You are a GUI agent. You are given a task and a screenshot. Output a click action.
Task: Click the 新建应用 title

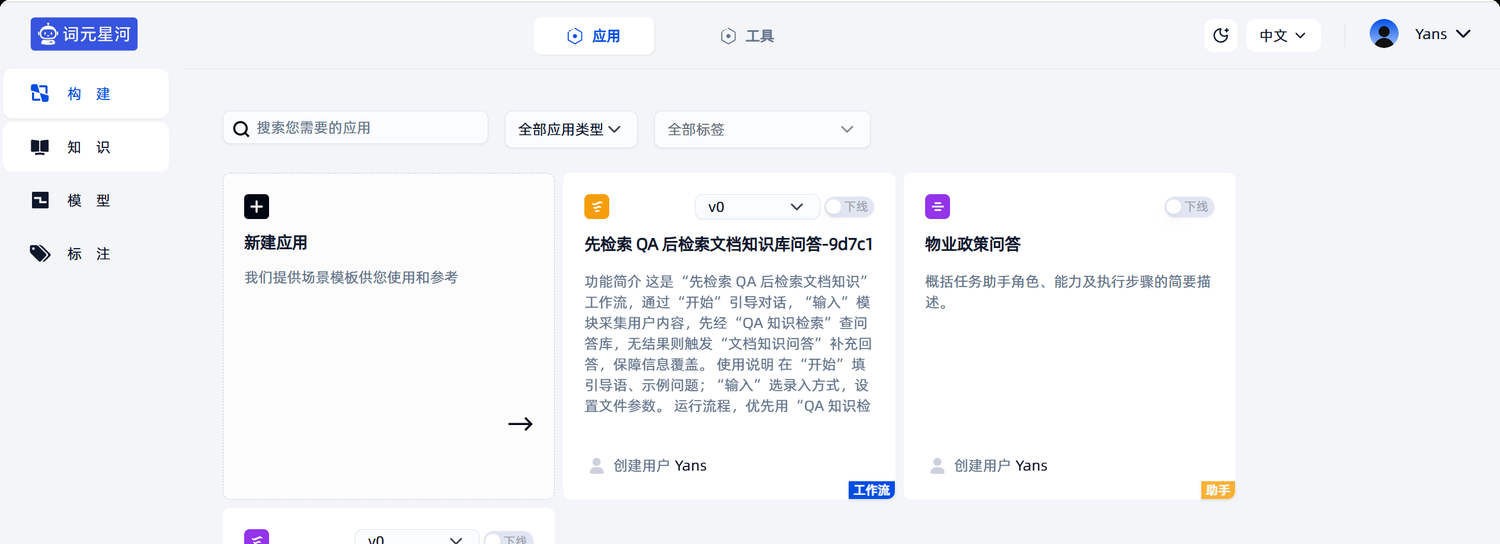click(276, 243)
